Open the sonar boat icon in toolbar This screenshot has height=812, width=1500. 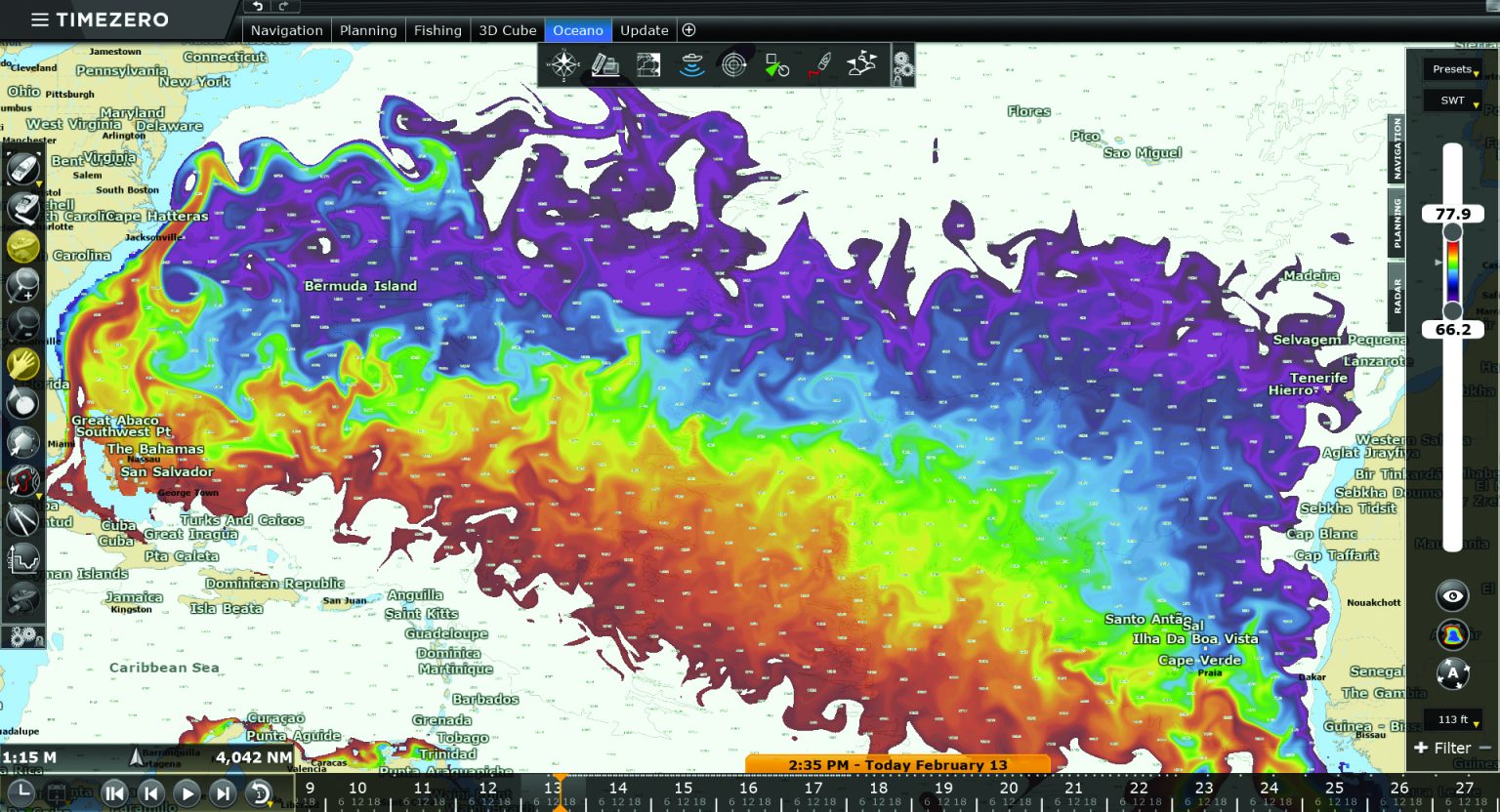691,65
